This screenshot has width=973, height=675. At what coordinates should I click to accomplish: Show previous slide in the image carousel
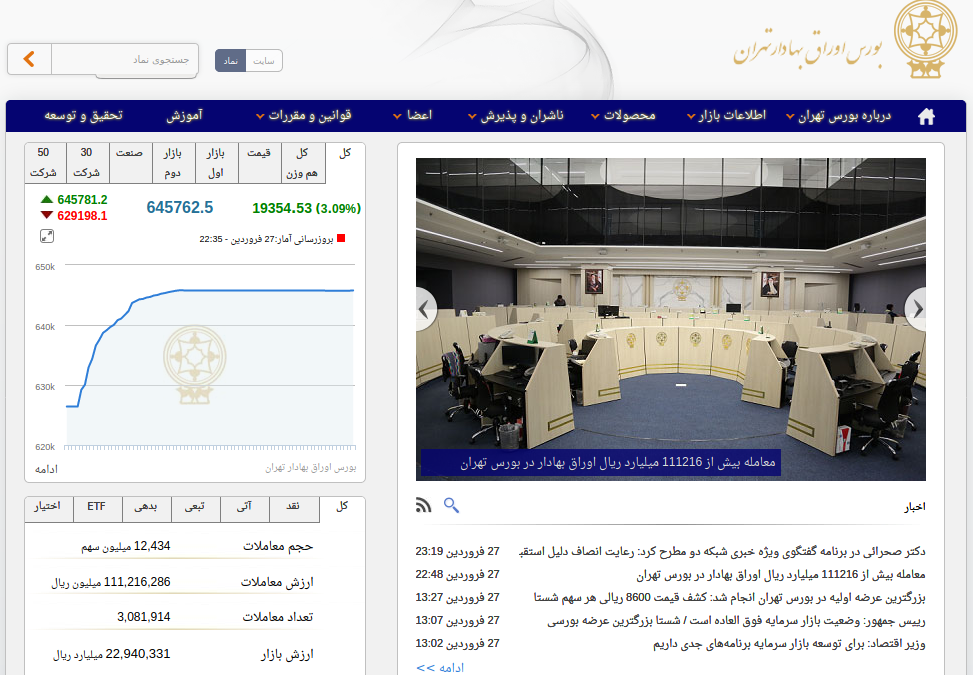click(426, 308)
